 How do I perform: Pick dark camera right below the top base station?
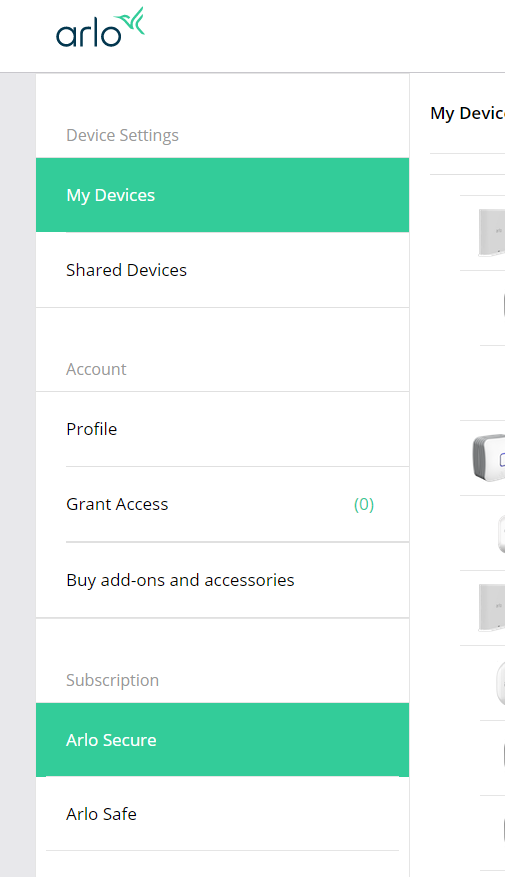503,307
